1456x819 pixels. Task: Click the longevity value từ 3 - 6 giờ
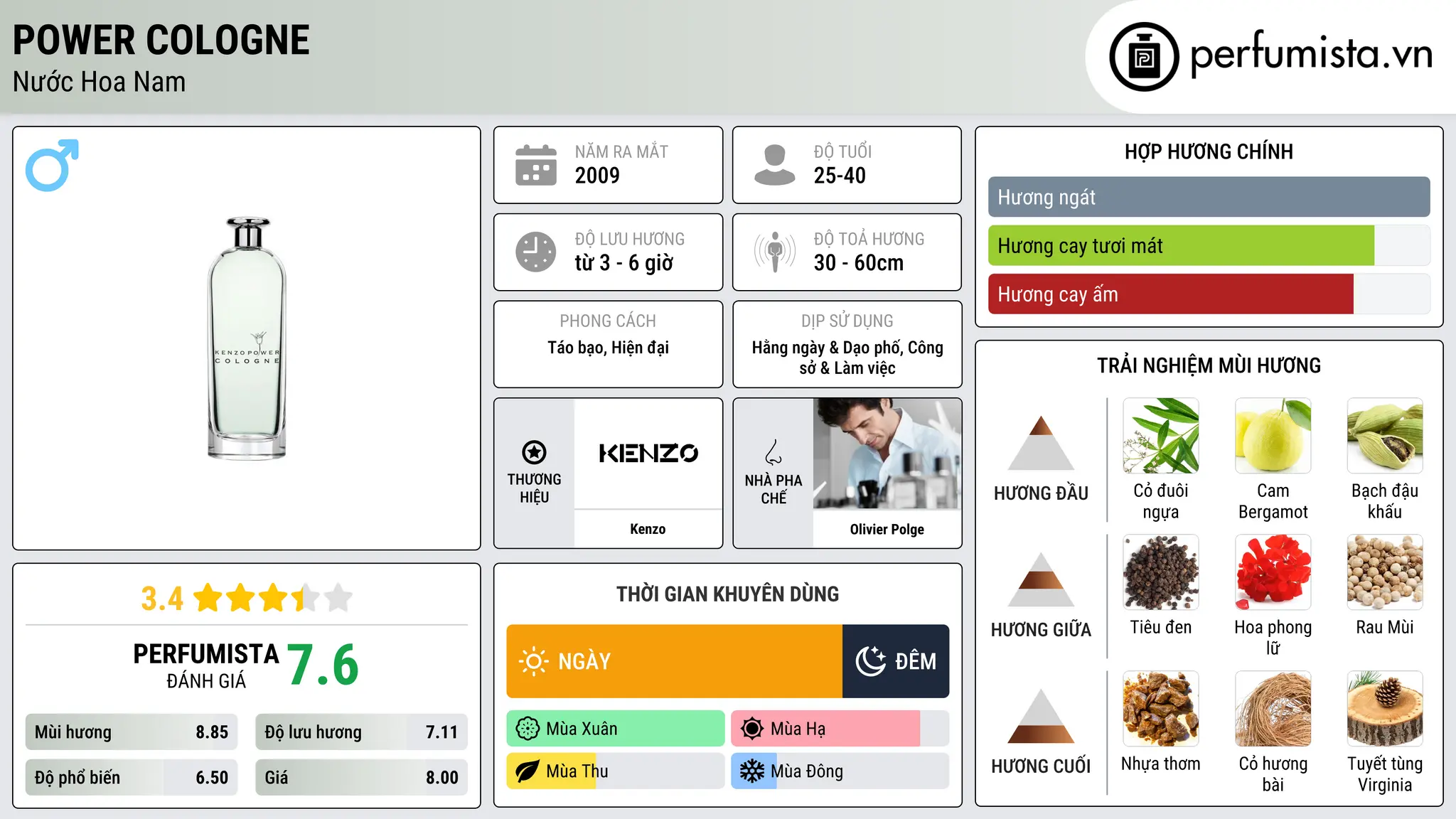pyautogui.click(x=624, y=263)
